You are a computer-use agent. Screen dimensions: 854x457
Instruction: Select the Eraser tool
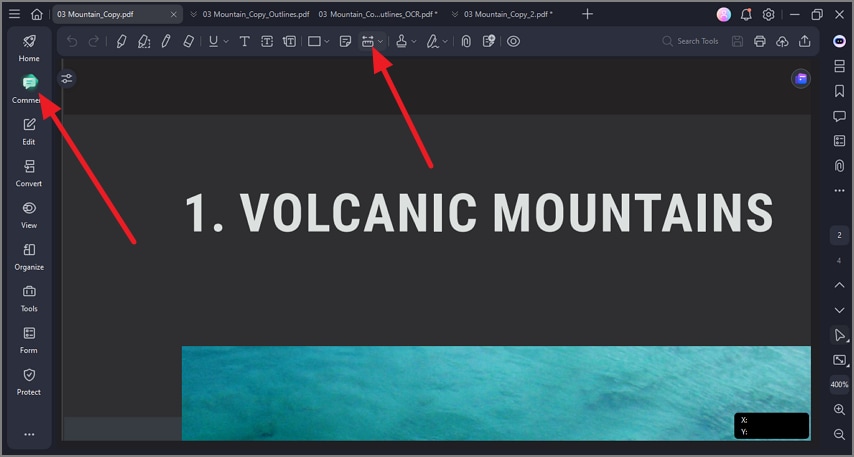click(188, 41)
